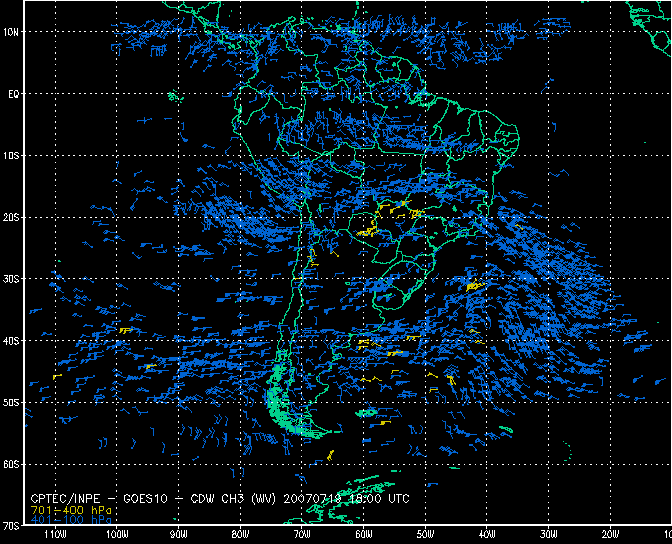
Task: Click the 70W longitude label
Action: pyautogui.click(x=302, y=534)
